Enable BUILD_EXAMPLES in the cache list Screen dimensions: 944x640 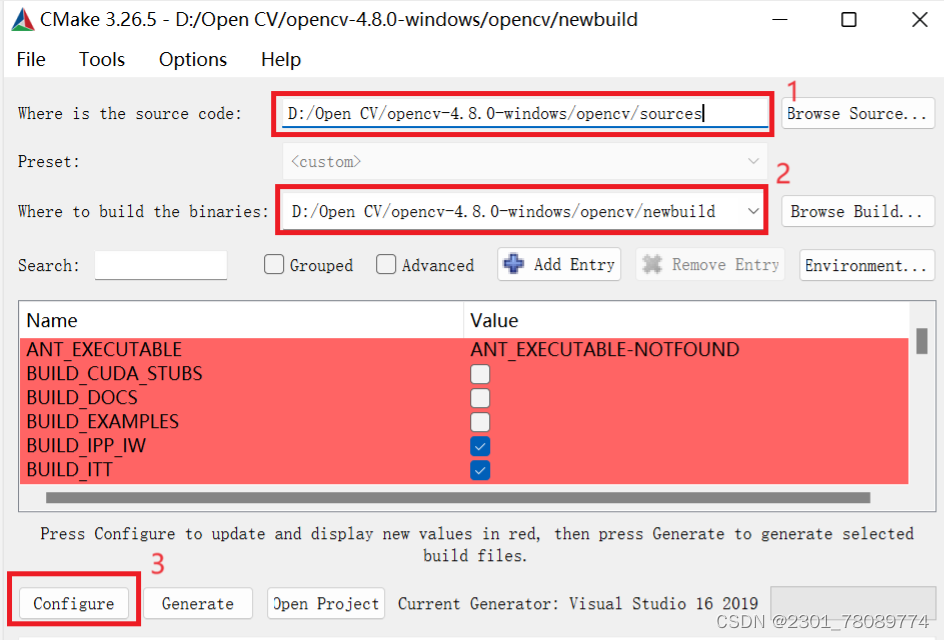480,421
